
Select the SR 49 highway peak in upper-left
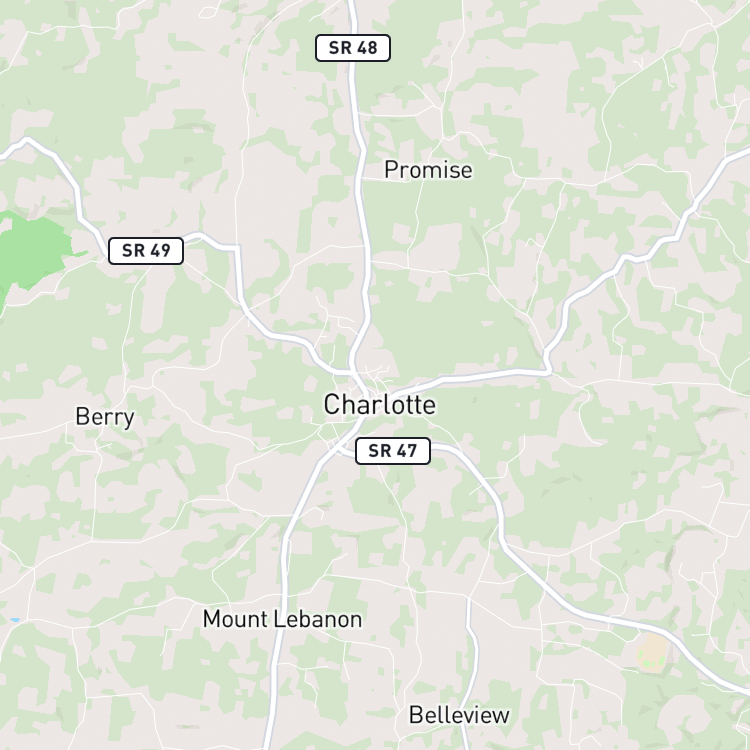click(x=27, y=140)
